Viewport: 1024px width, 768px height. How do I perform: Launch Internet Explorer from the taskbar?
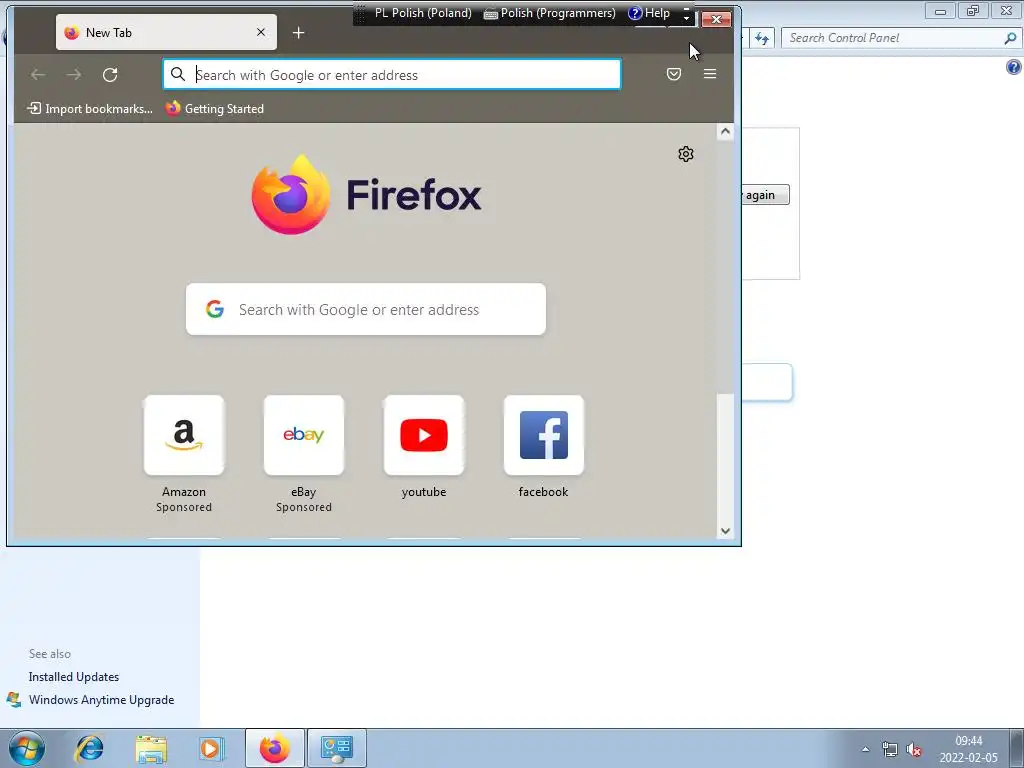[x=89, y=748]
